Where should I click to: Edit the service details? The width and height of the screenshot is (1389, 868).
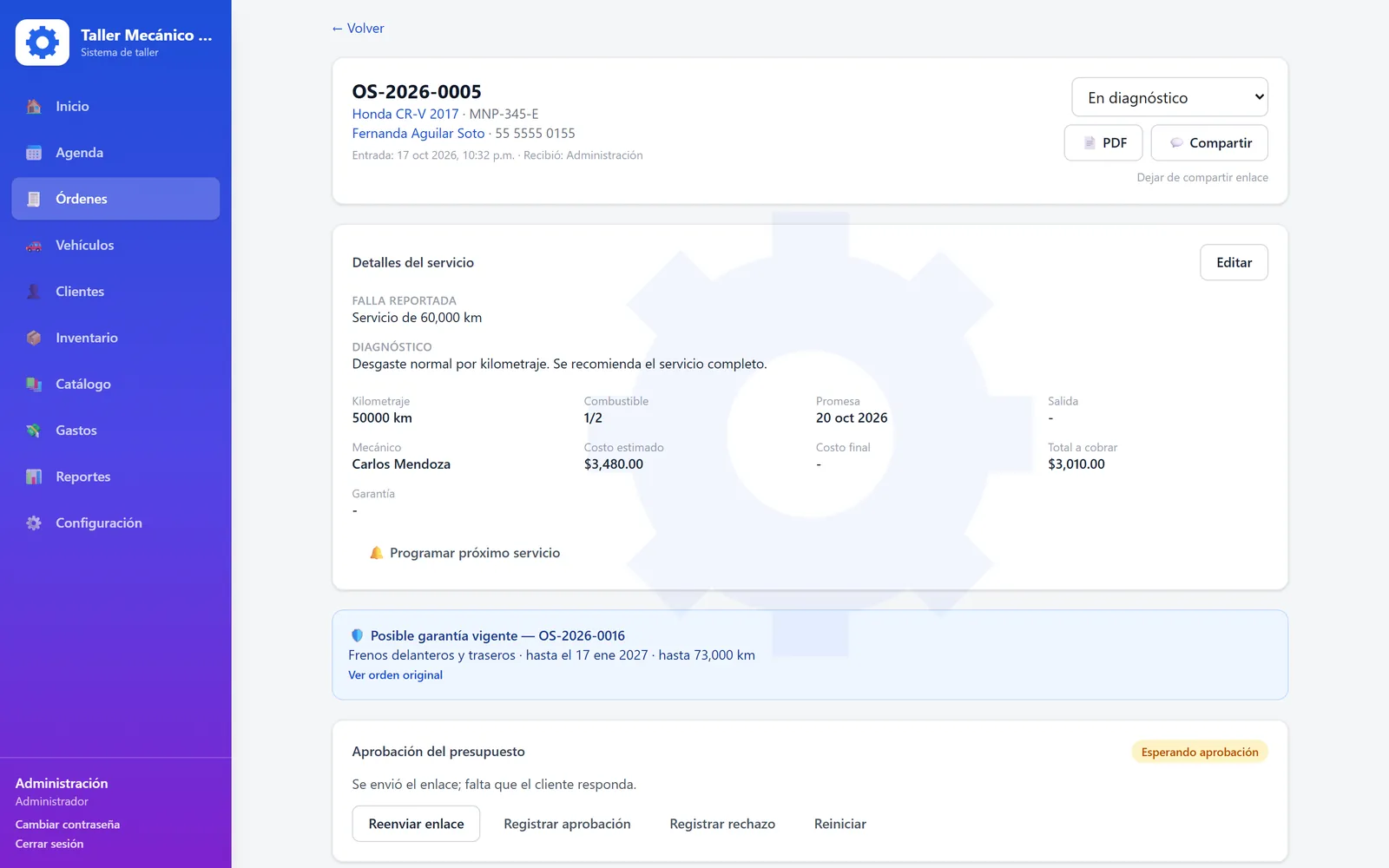pyautogui.click(x=1234, y=262)
